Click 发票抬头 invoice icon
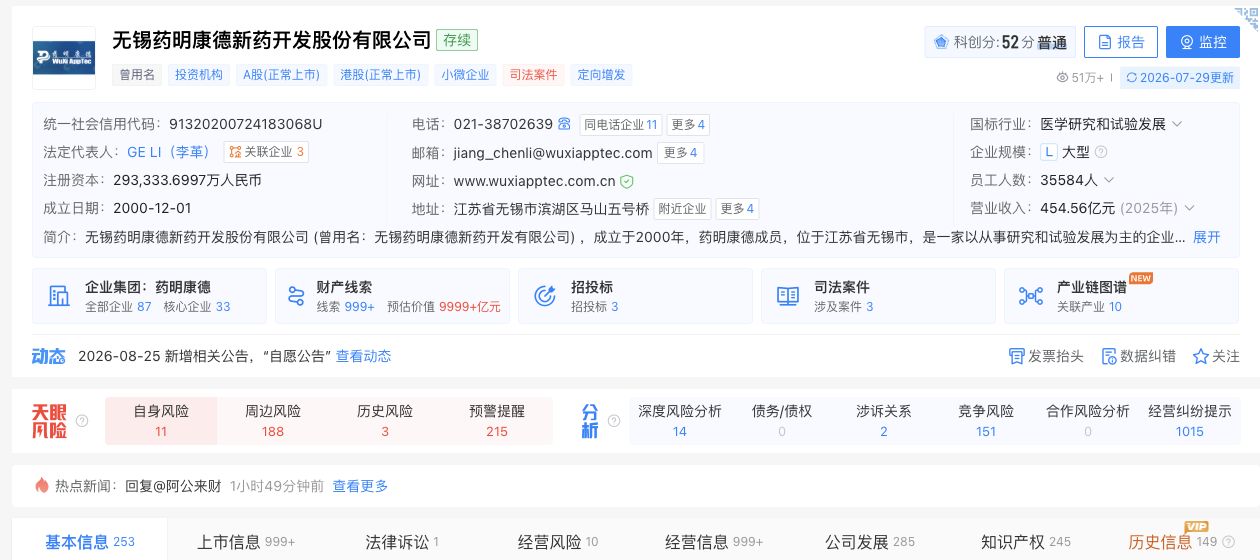1260x560 pixels. (x=1016, y=356)
